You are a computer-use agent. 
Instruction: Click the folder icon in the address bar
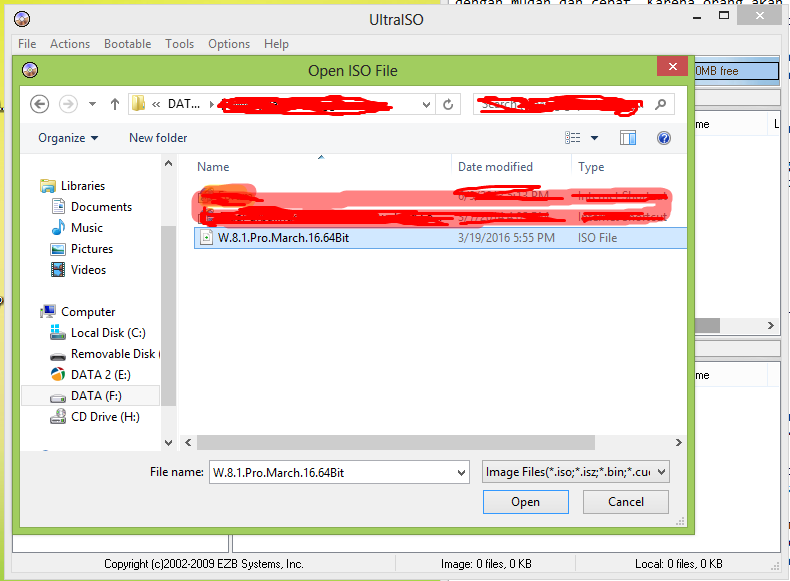coord(138,104)
